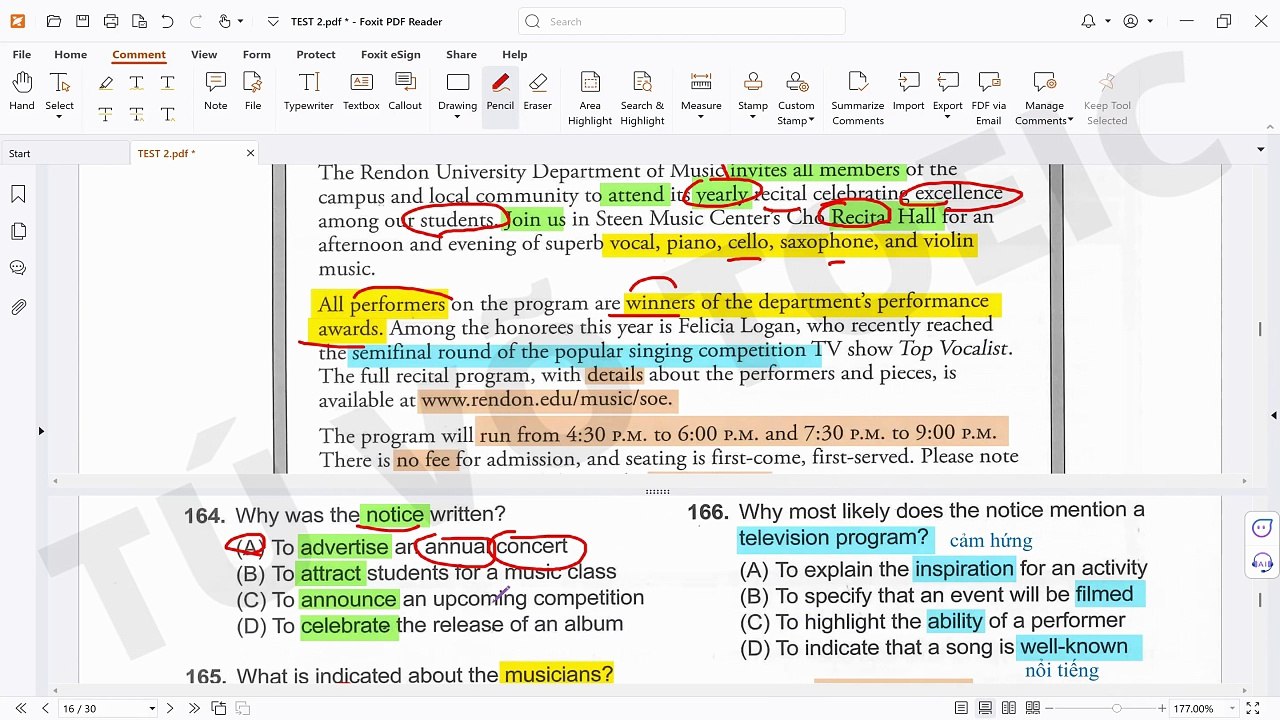
Task: Open the Stamp dropdown
Action: [x=753, y=117]
